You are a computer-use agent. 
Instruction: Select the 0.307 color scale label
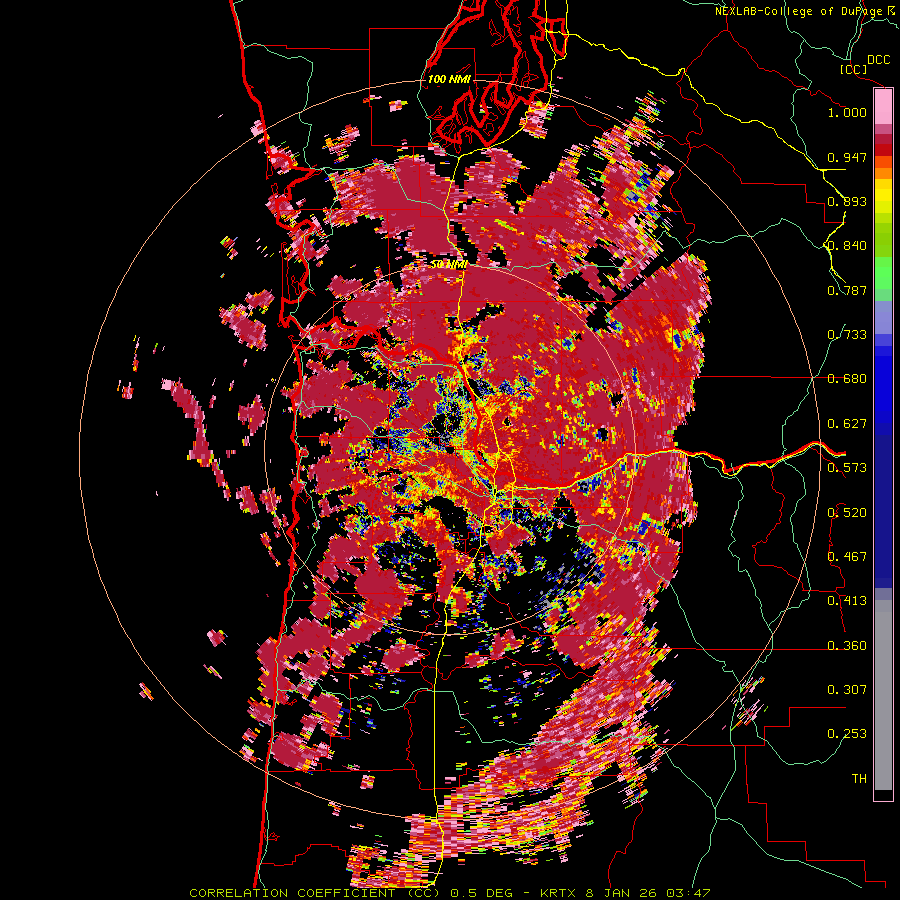847,690
